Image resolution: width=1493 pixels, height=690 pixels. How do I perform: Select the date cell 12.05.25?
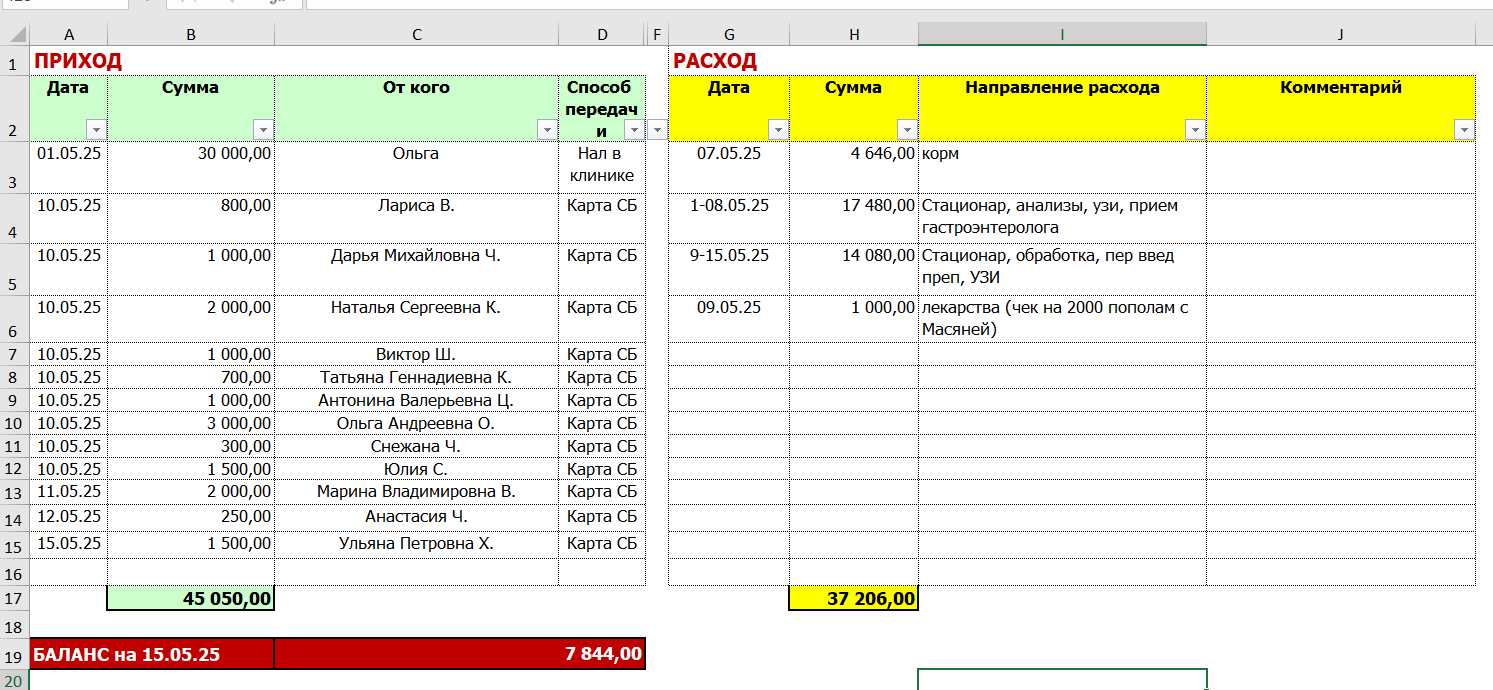pos(69,517)
